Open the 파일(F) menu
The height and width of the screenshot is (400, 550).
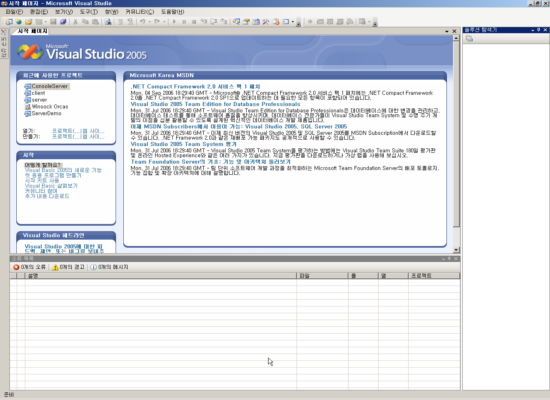point(14,12)
